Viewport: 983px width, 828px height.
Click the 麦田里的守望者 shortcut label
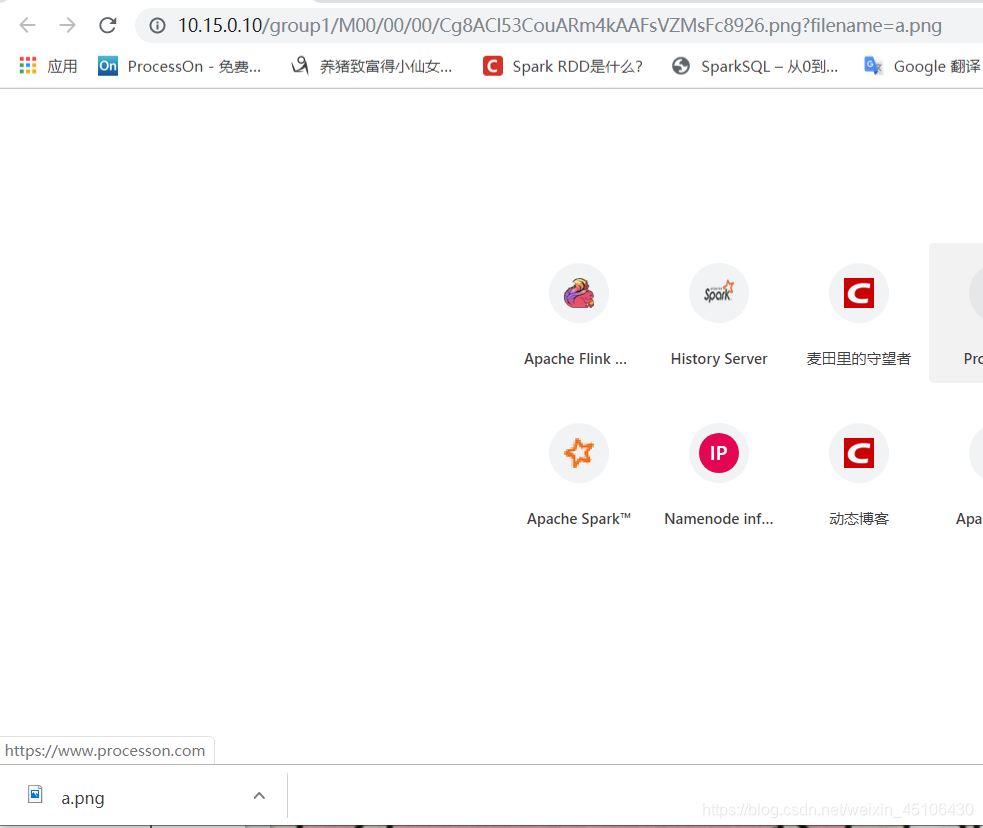point(858,359)
